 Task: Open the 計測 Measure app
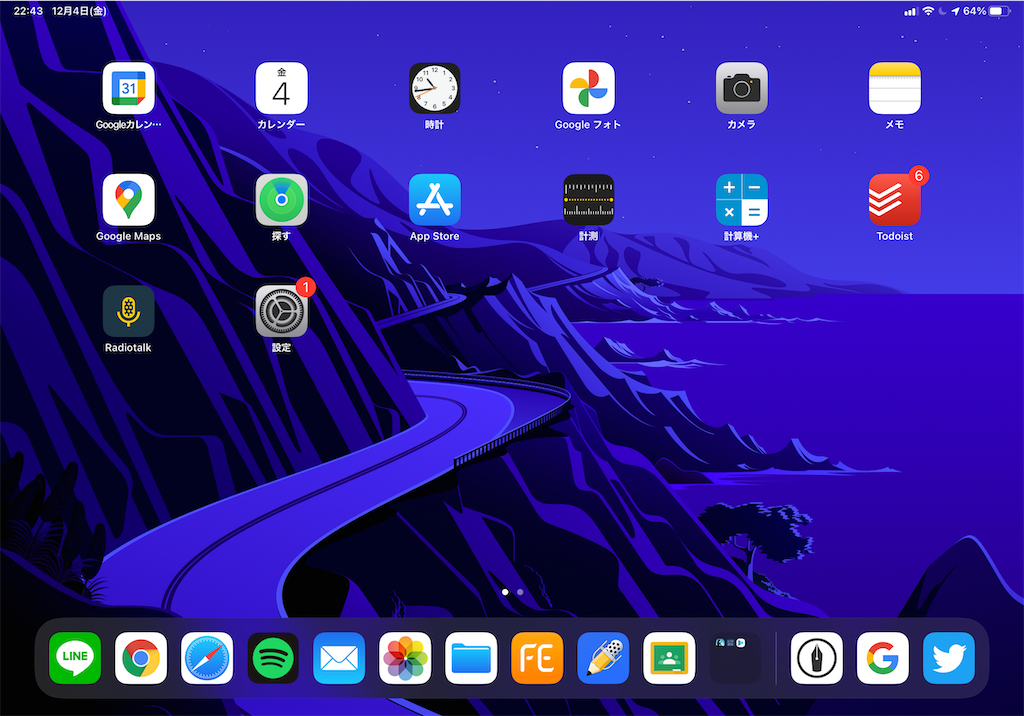588,200
